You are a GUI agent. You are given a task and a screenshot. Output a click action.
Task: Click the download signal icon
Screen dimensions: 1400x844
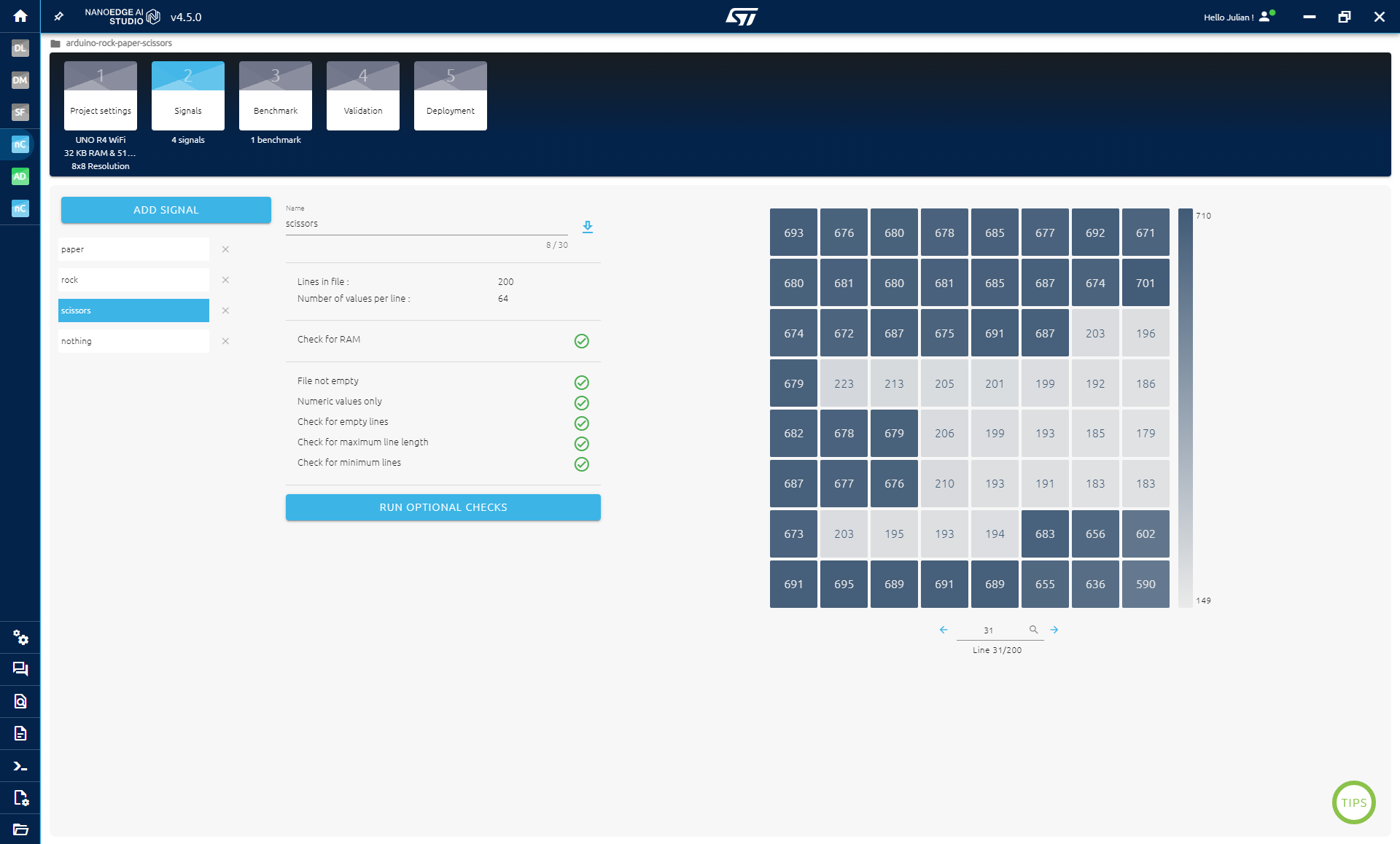(587, 226)
